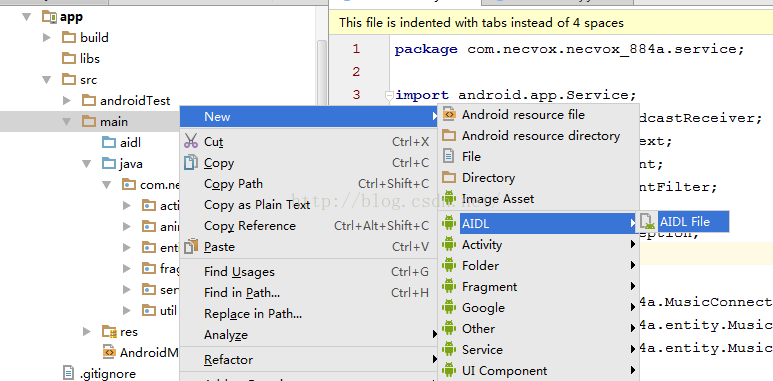
Task: Click the Paste clipboard icon
Action: tap(191, 246)
